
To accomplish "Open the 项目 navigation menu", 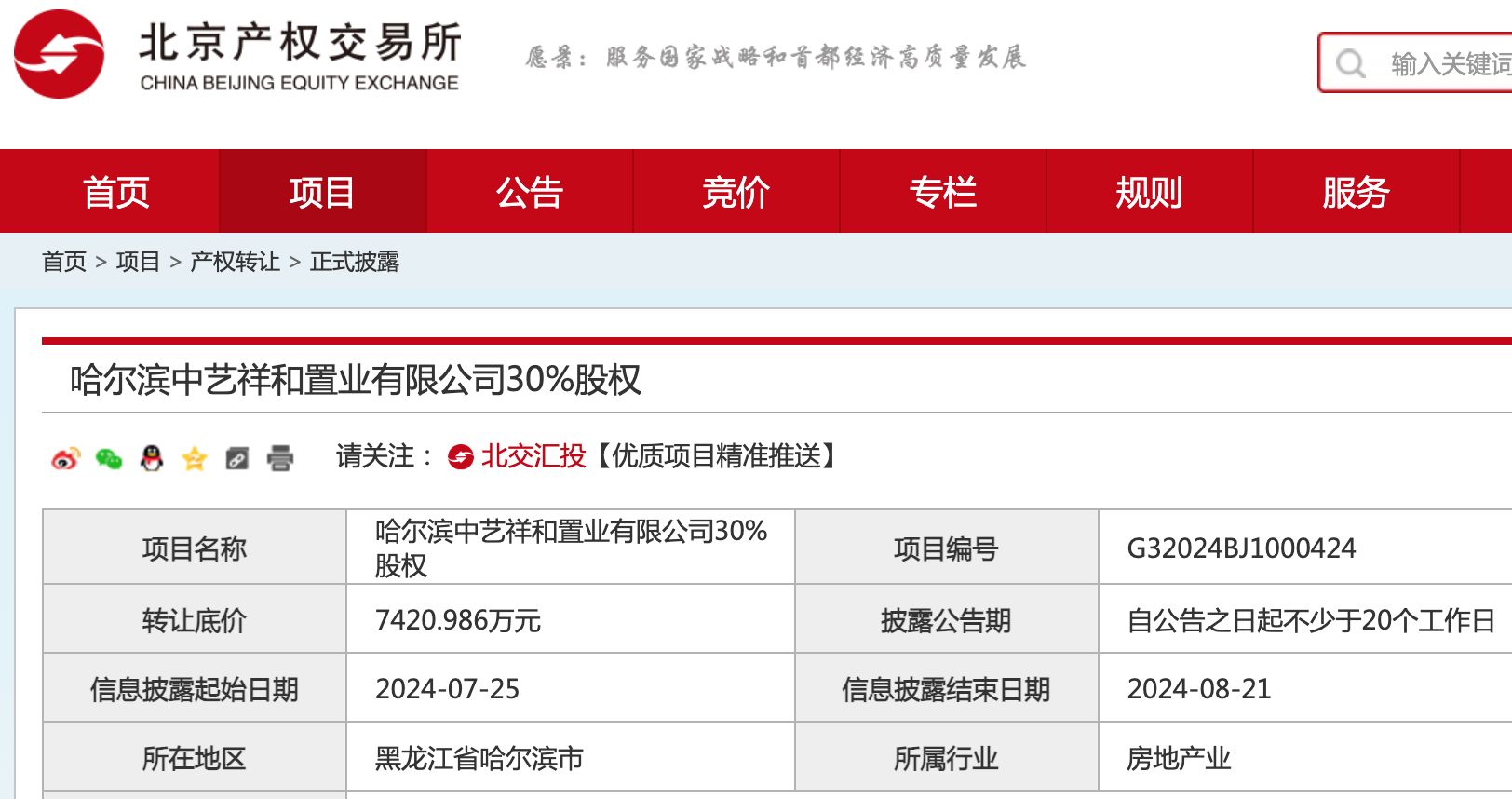I will point(322,192).
